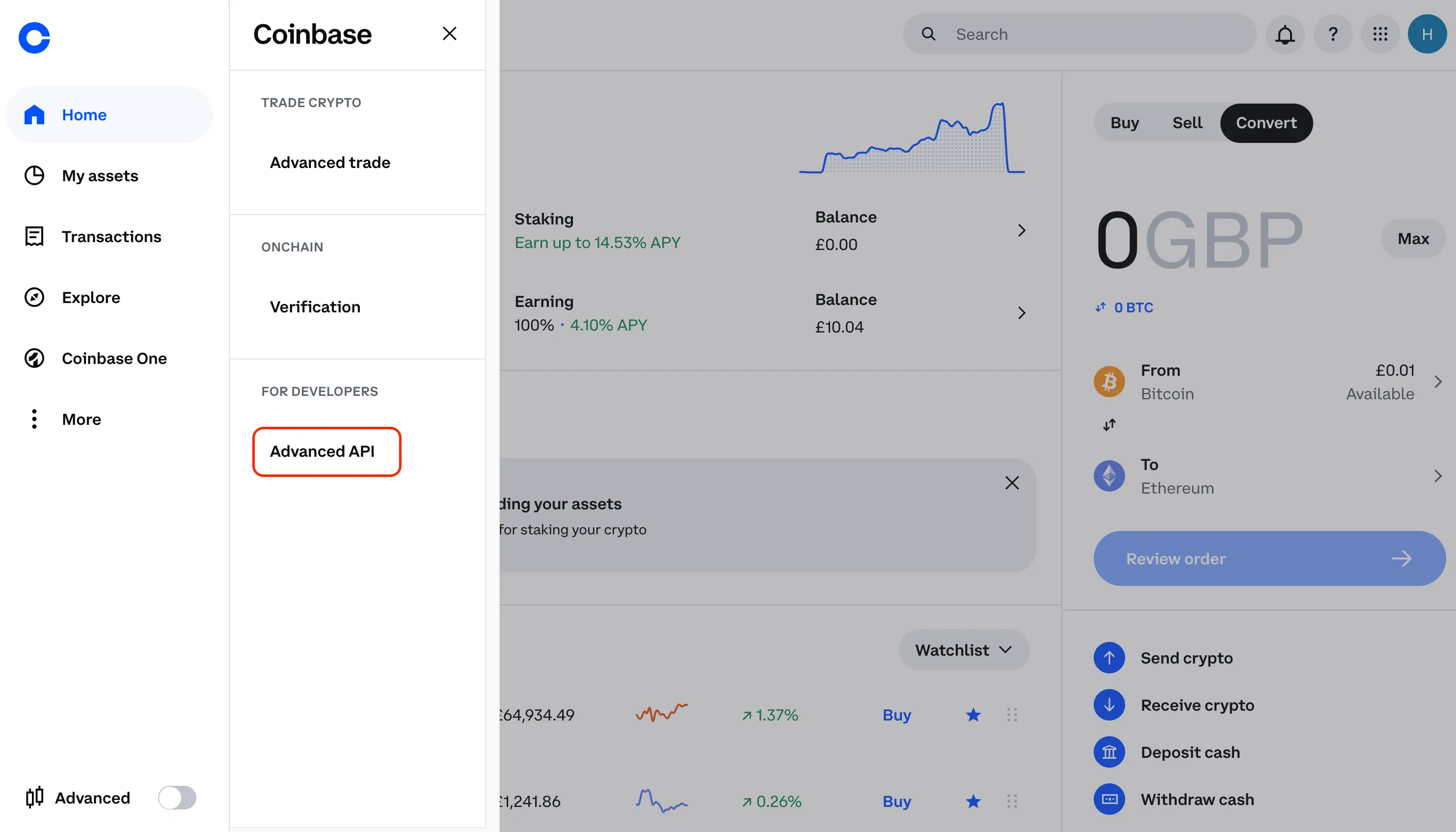The image size is (1456, 832).
Task: Click the More three-dots icon
Action: click(34, 419)
